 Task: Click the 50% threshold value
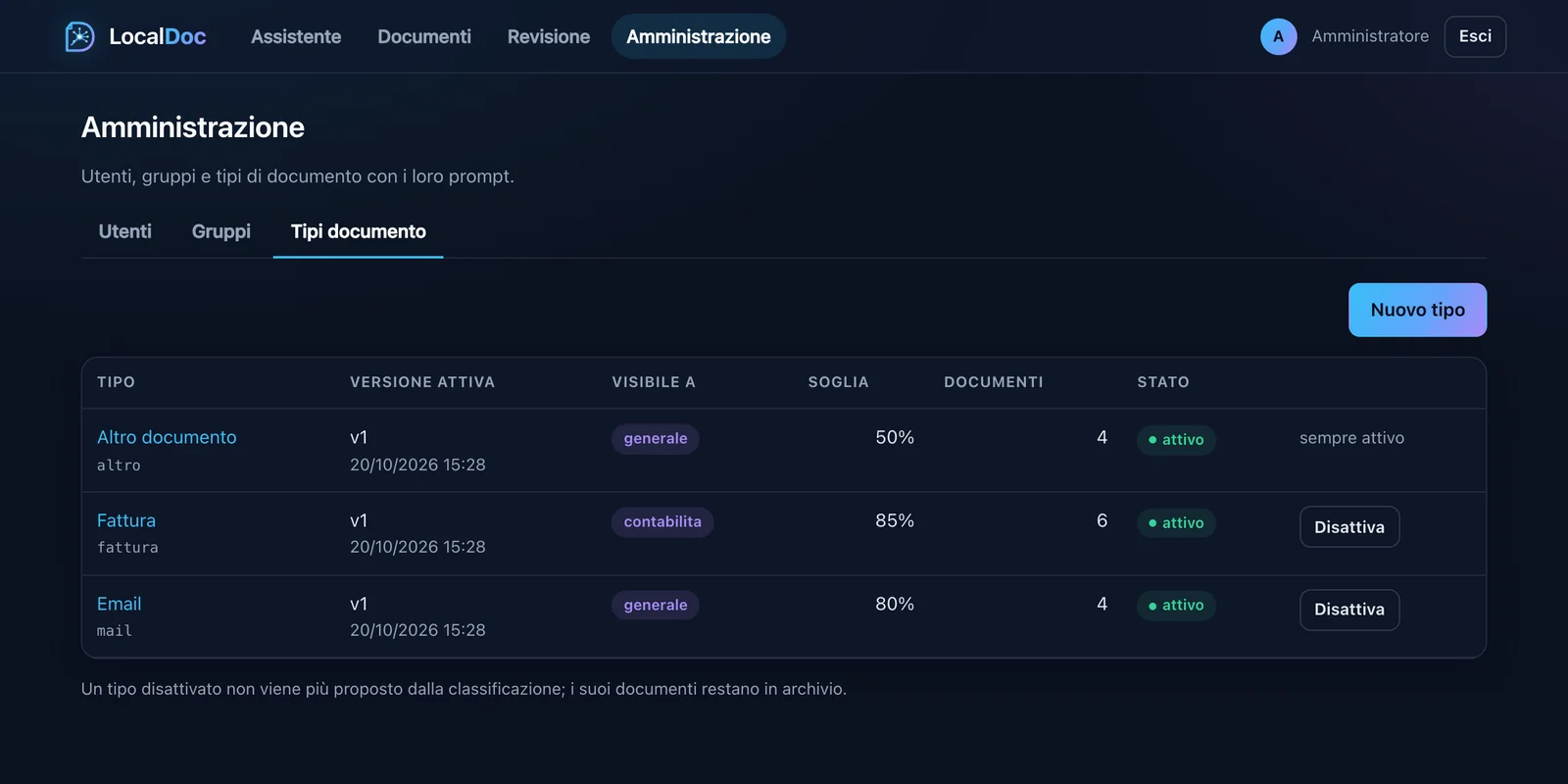pyautogui.click(x=895, y=437)
